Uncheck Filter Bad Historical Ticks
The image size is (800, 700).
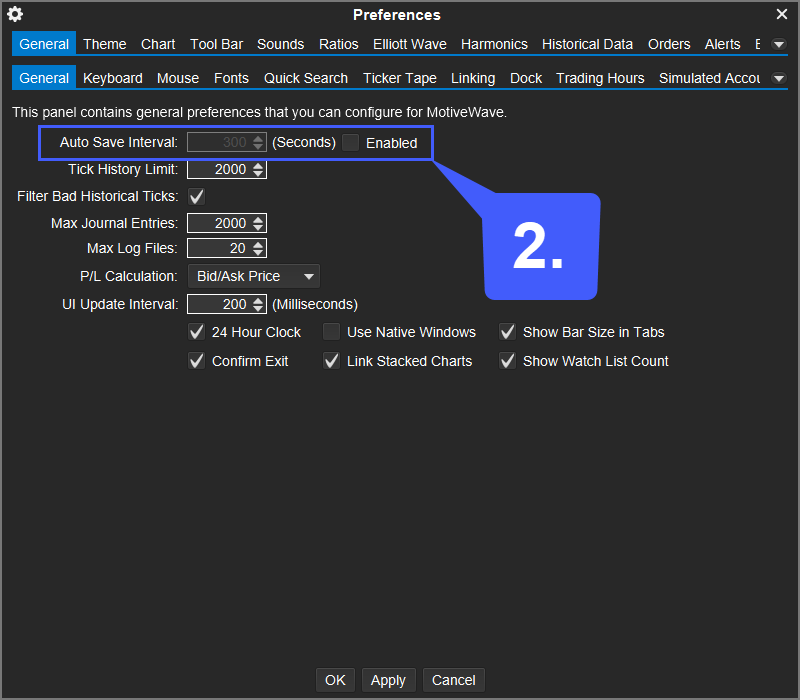(x=196, y=196)
